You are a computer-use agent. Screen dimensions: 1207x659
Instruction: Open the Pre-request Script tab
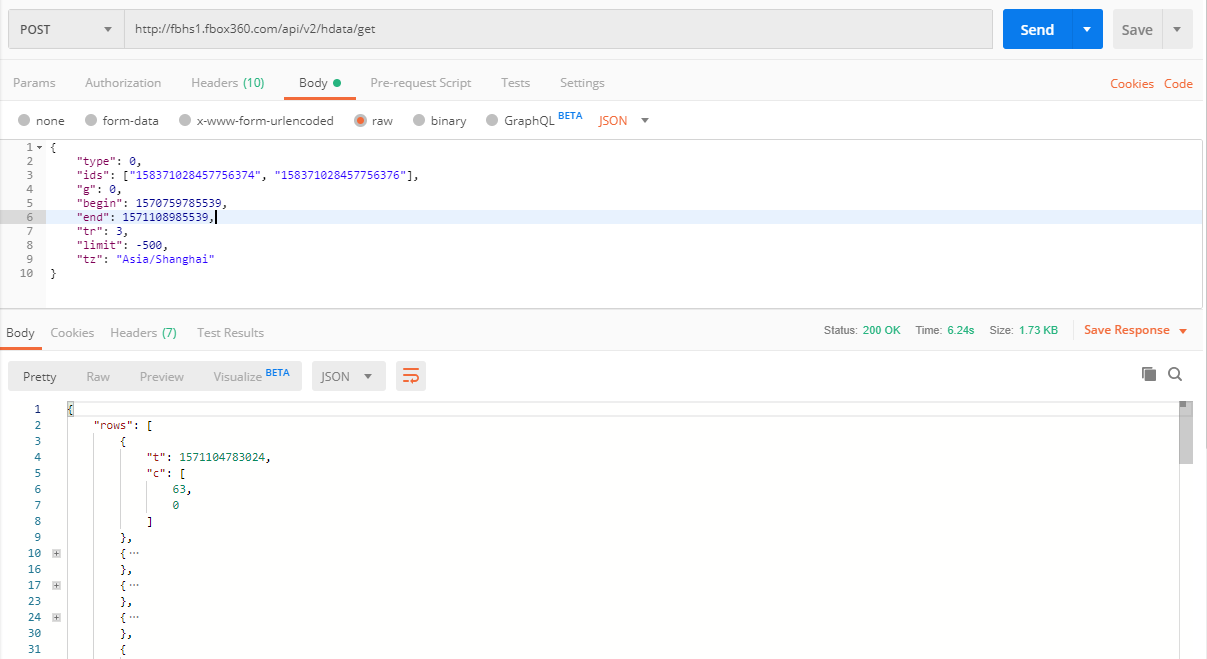pyautogui.click(x=421, y=83)
